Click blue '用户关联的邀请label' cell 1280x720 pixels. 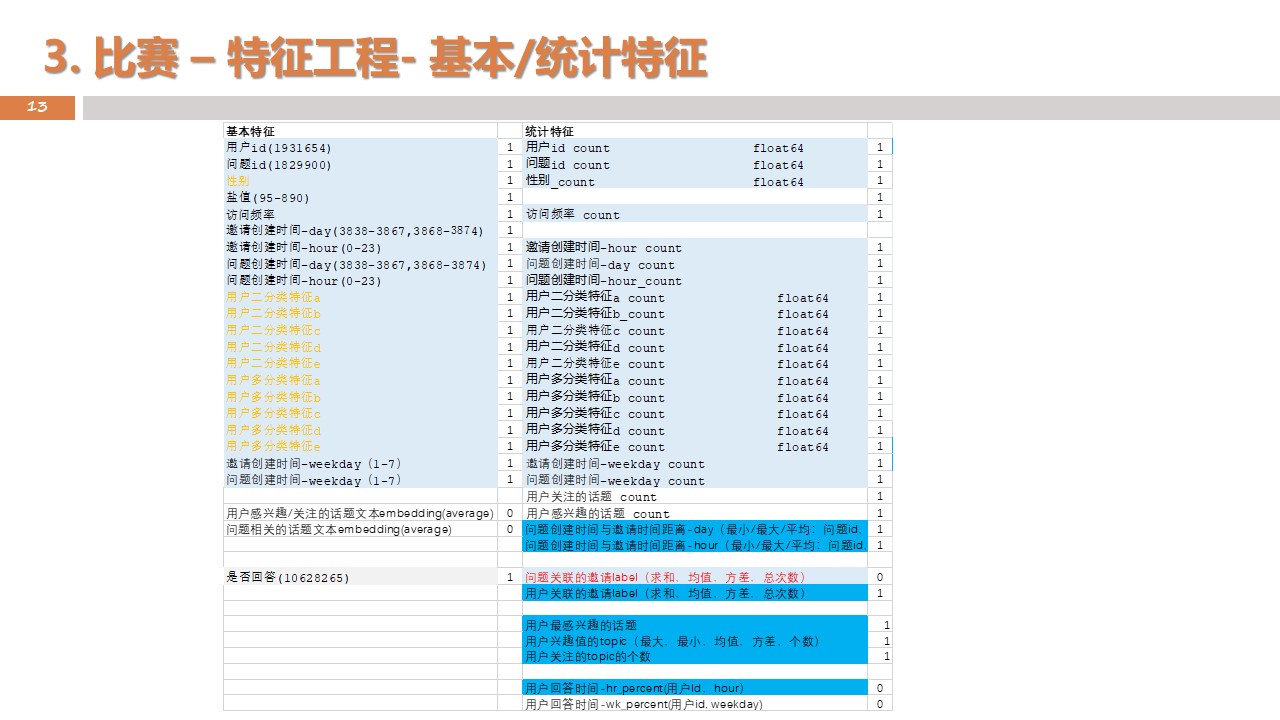tap(695, 593)
